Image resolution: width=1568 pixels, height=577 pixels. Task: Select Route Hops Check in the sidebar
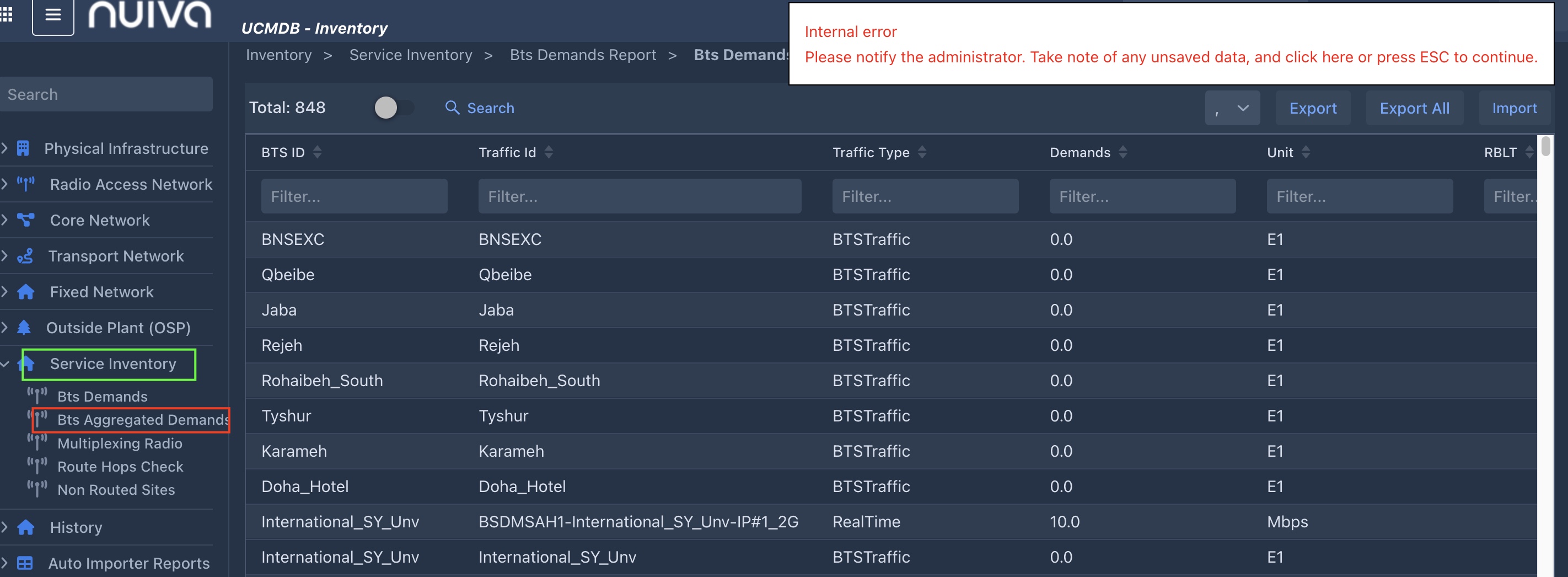click(120, 467)
